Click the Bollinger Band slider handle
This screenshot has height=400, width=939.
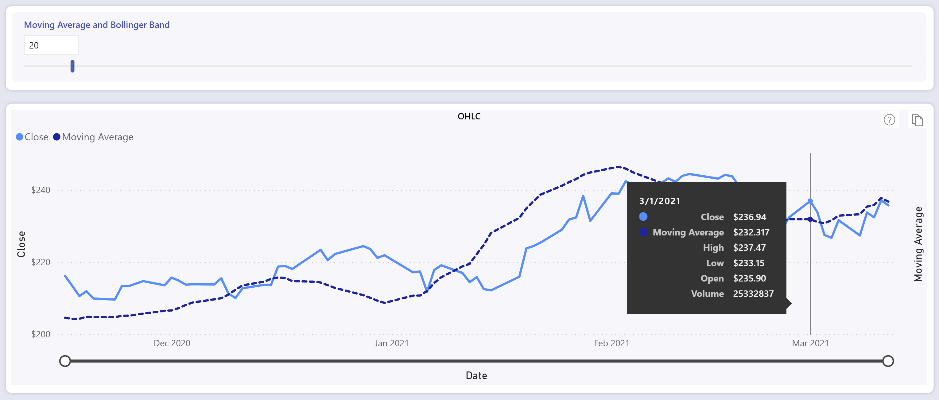(72, 66)
